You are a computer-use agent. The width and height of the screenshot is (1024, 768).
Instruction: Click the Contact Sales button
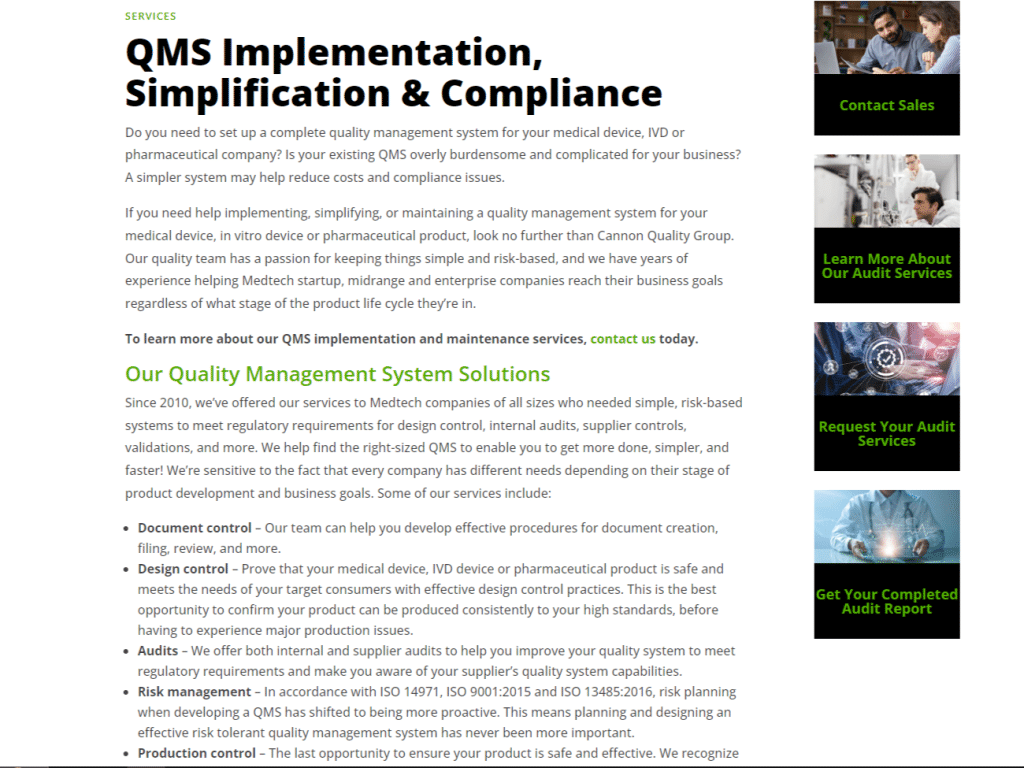click(x=886, y=105)
